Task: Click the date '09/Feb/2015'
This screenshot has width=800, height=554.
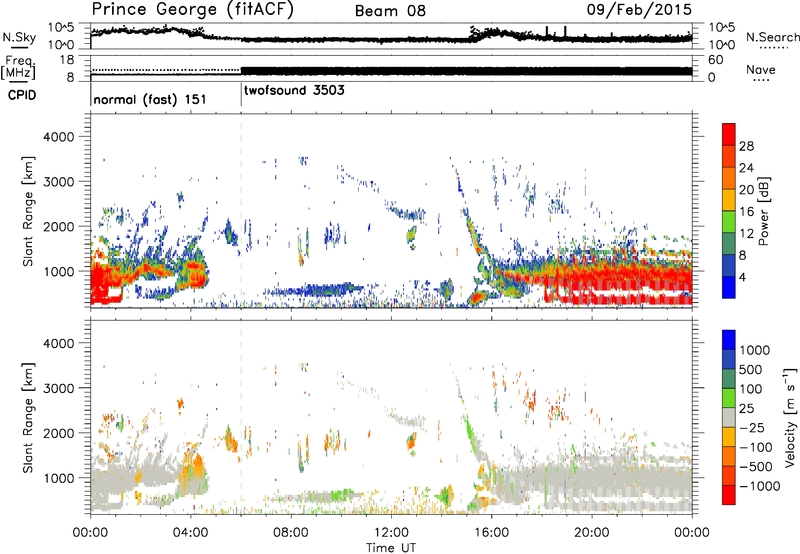Action: tap(639, 9)
